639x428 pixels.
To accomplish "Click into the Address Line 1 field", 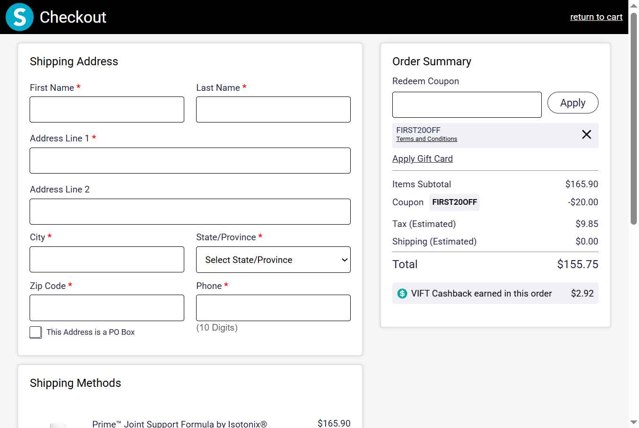I will [190, 161].
